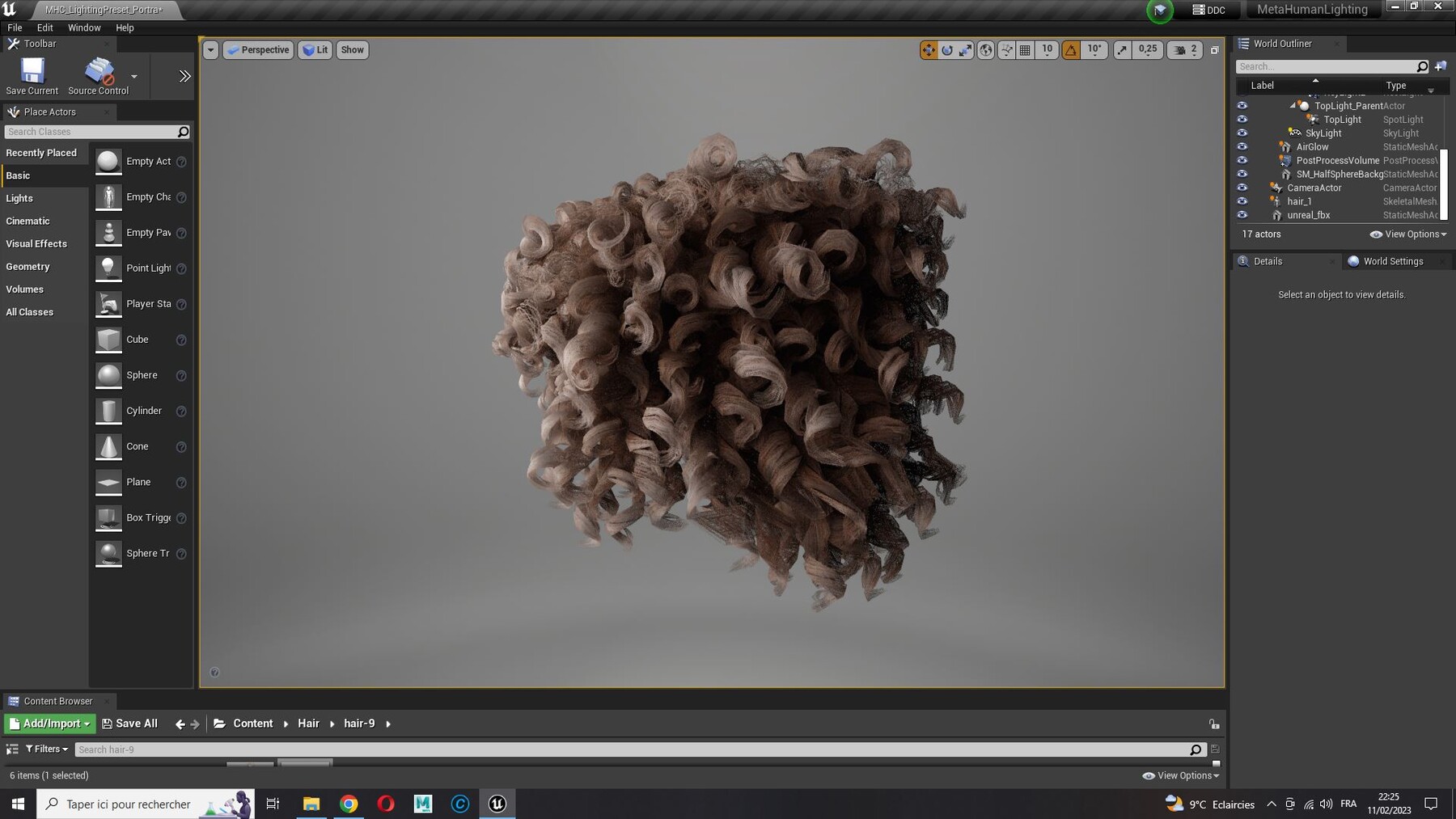Viewport: 1456px width, 819px height.
Task: Open the viewport options dropdown arrow
Action: (x=210, y=50)
